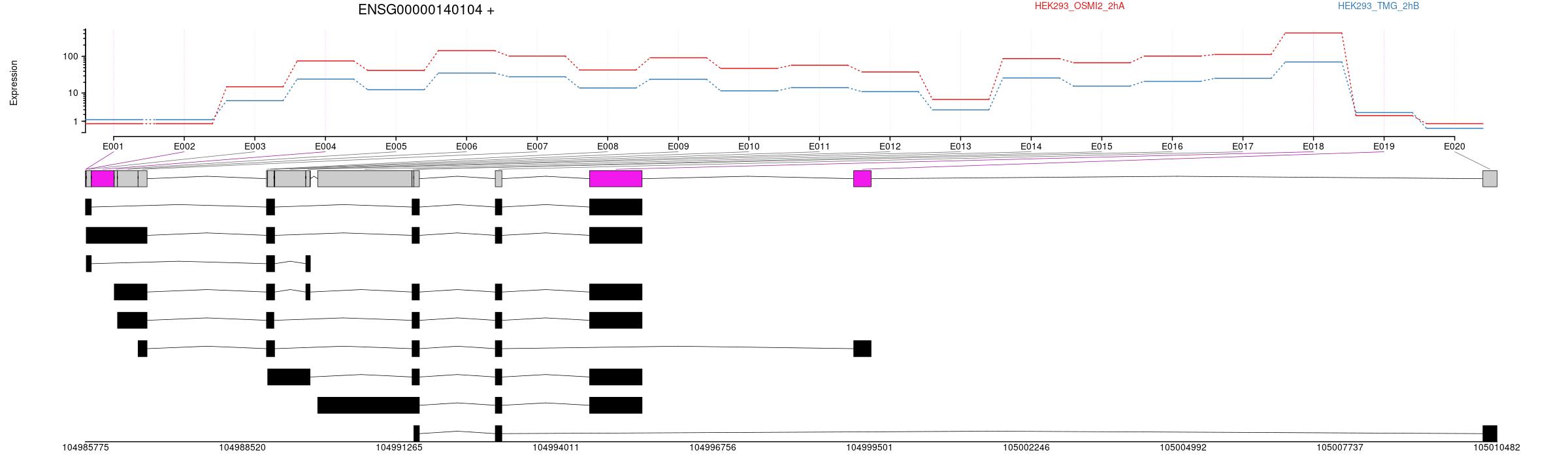This screenshot has width=1568, height=457.
Task: Click genomic coordinate 104991265
Action: [399, 448]
